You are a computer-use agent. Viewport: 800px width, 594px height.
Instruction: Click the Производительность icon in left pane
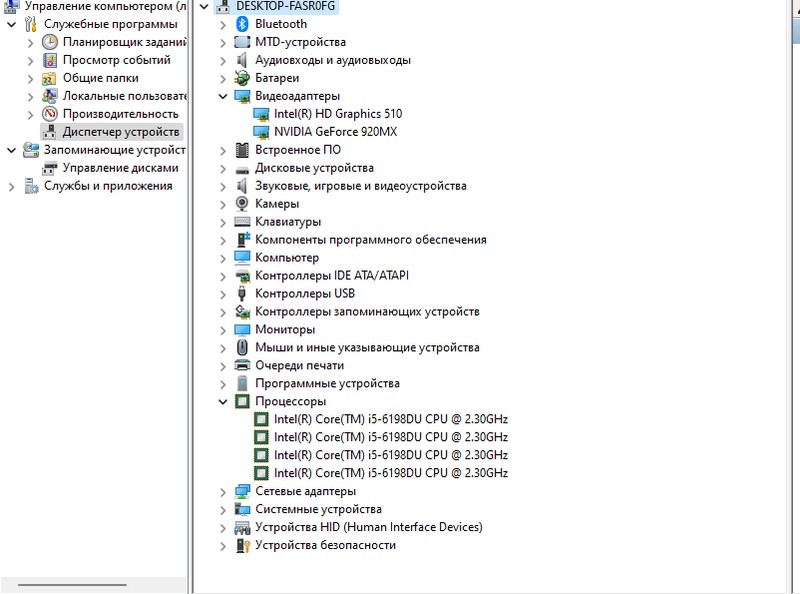point(50,114)
